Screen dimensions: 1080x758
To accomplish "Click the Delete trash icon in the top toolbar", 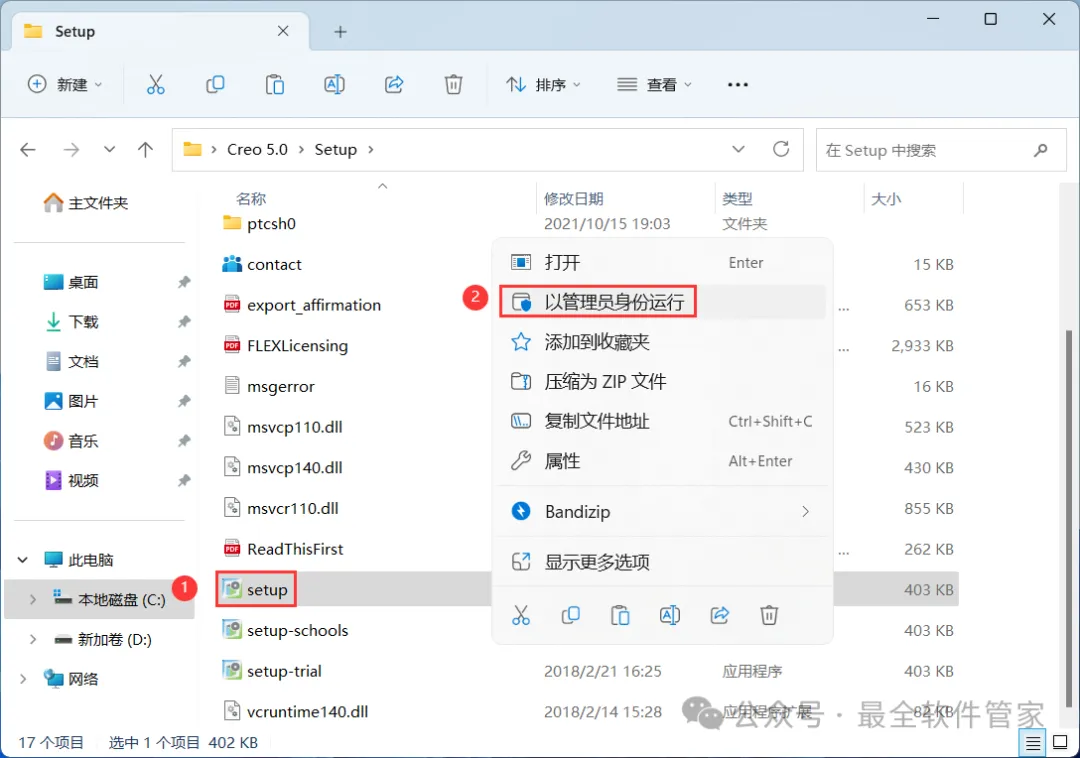I will click(x=453, y=85).
